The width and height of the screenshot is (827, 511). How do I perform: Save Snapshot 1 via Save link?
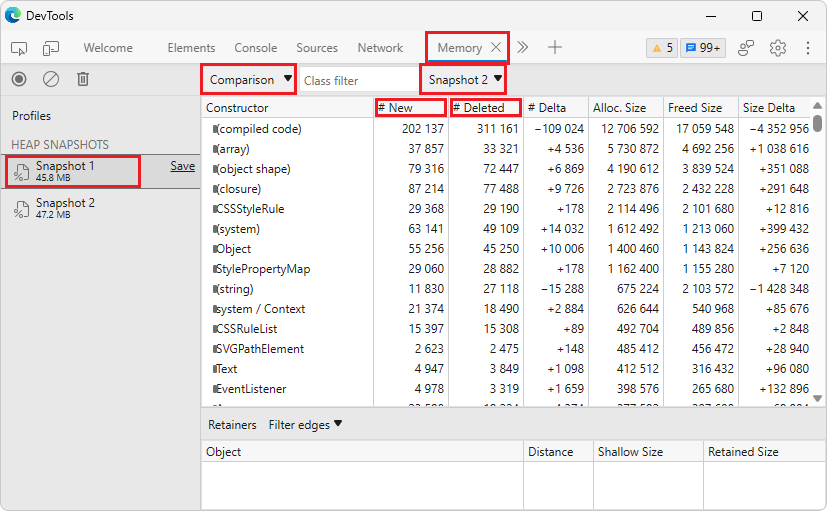[x=182, y=166]
